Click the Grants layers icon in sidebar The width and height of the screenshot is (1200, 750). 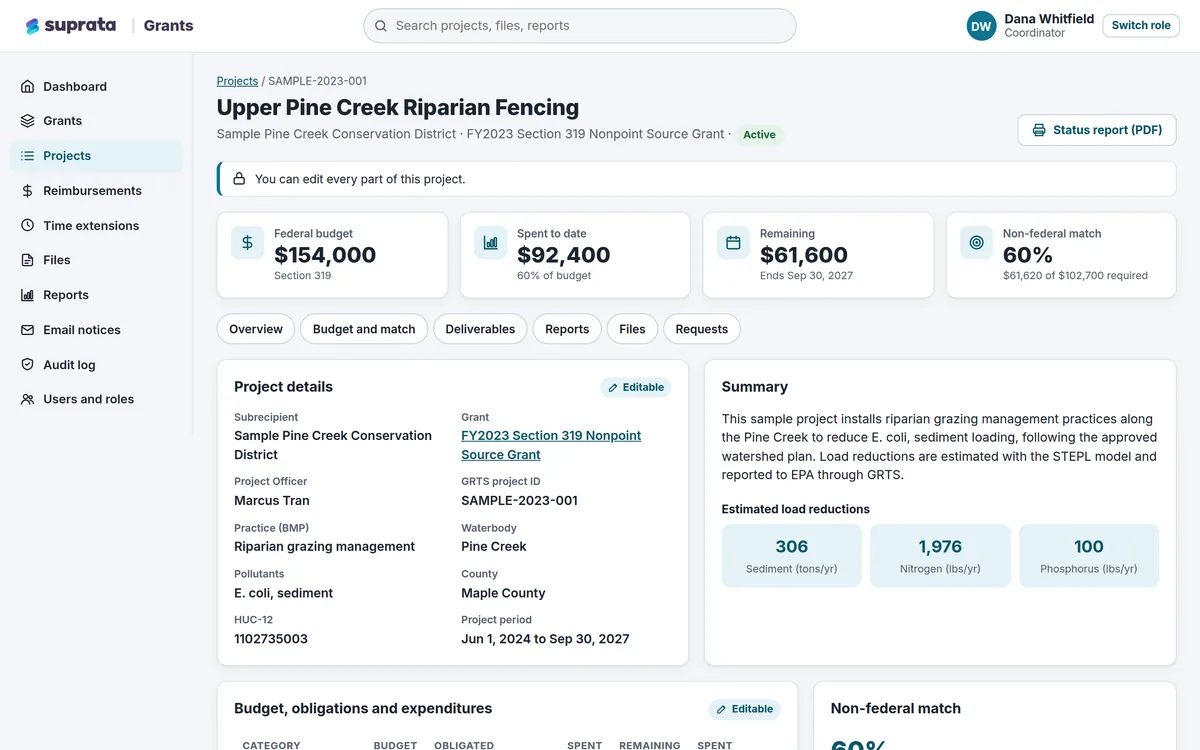(27, 121)
